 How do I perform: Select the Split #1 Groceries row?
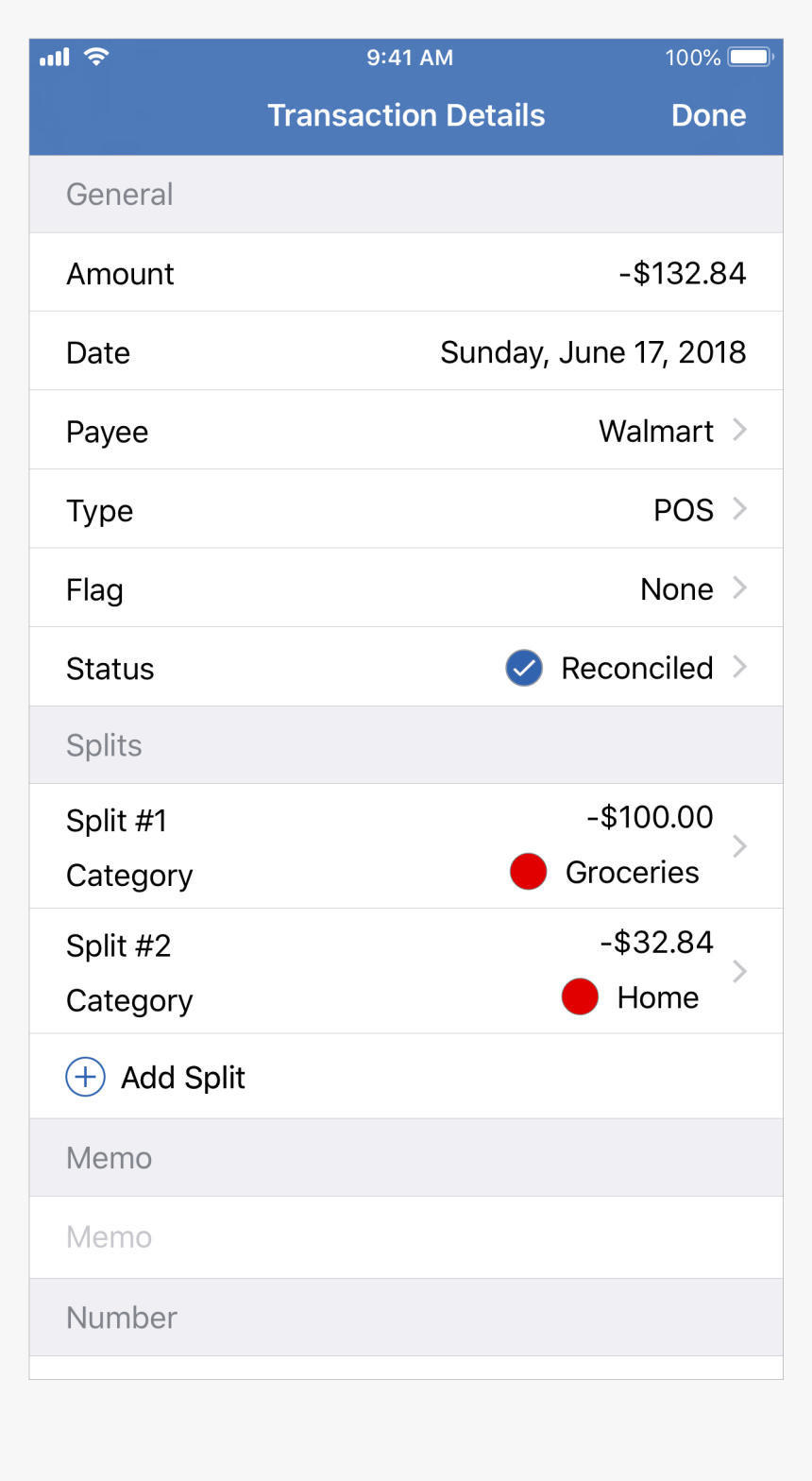[406, 846]
